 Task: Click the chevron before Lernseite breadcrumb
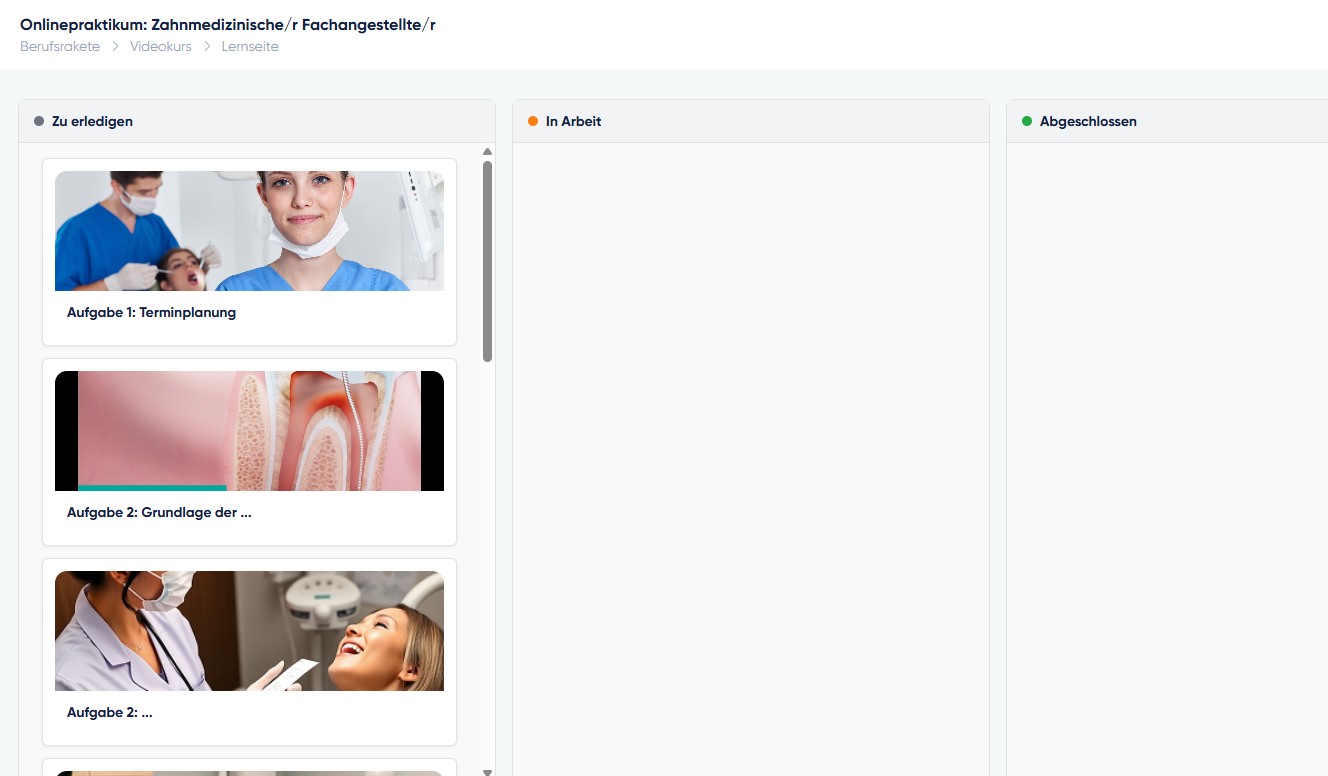click(x=207, y=47)
